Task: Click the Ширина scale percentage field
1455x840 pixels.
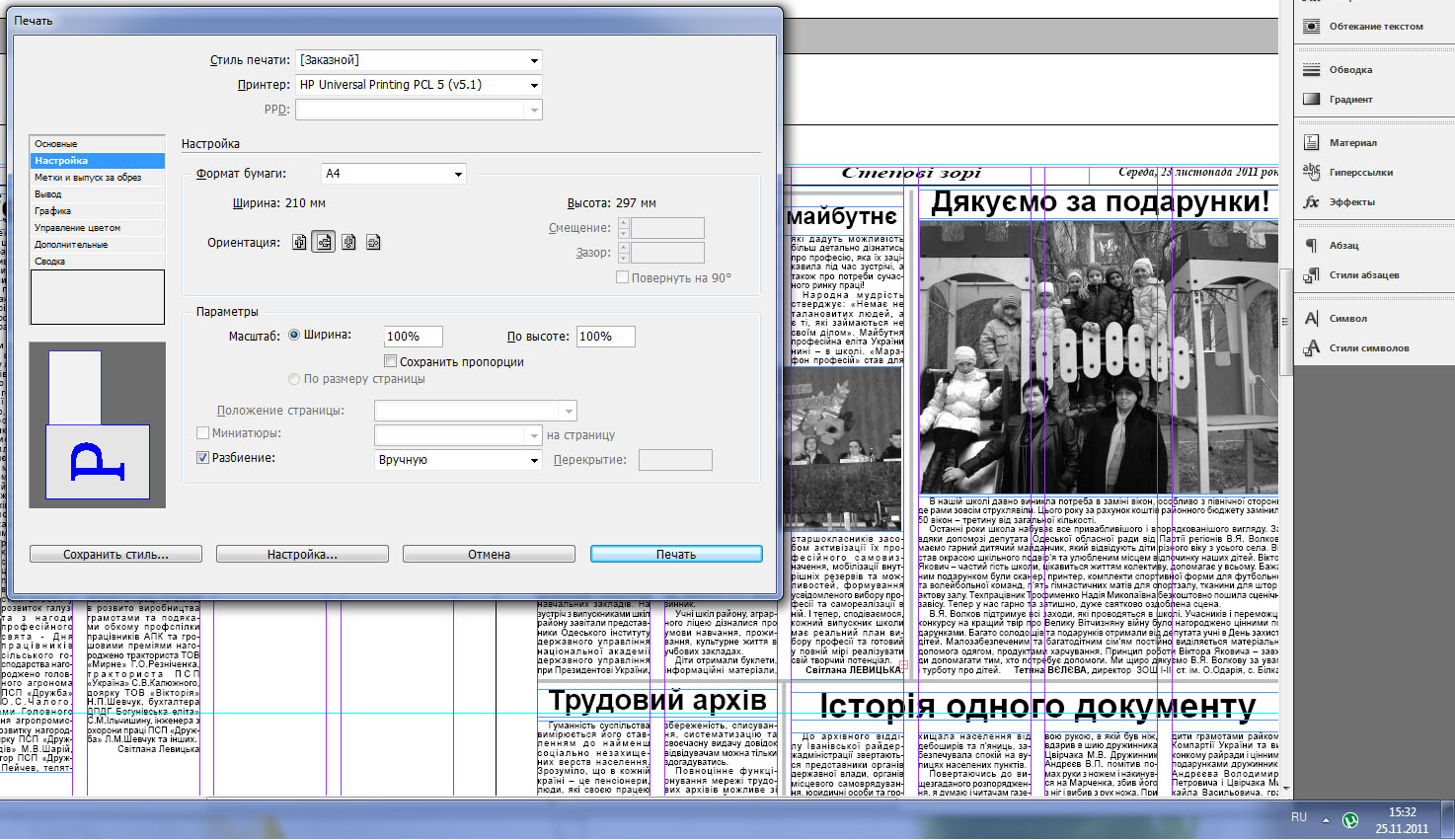Action: coord(413,337)
